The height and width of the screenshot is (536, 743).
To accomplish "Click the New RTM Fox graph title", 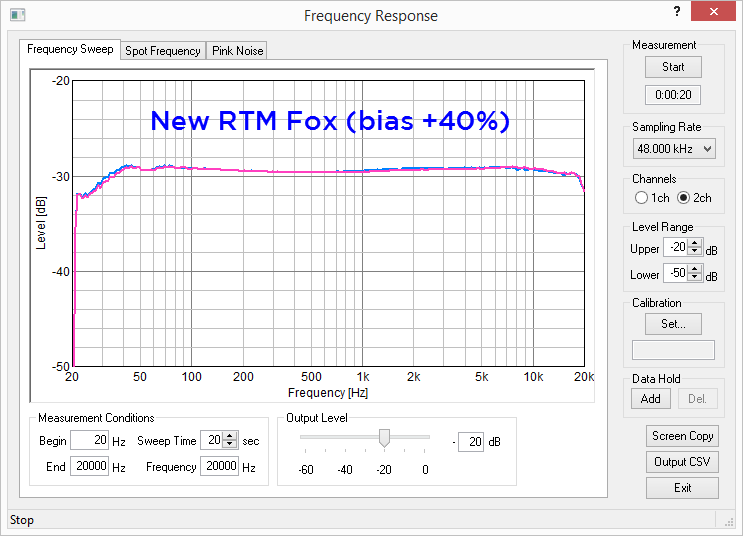I will 330,121.
